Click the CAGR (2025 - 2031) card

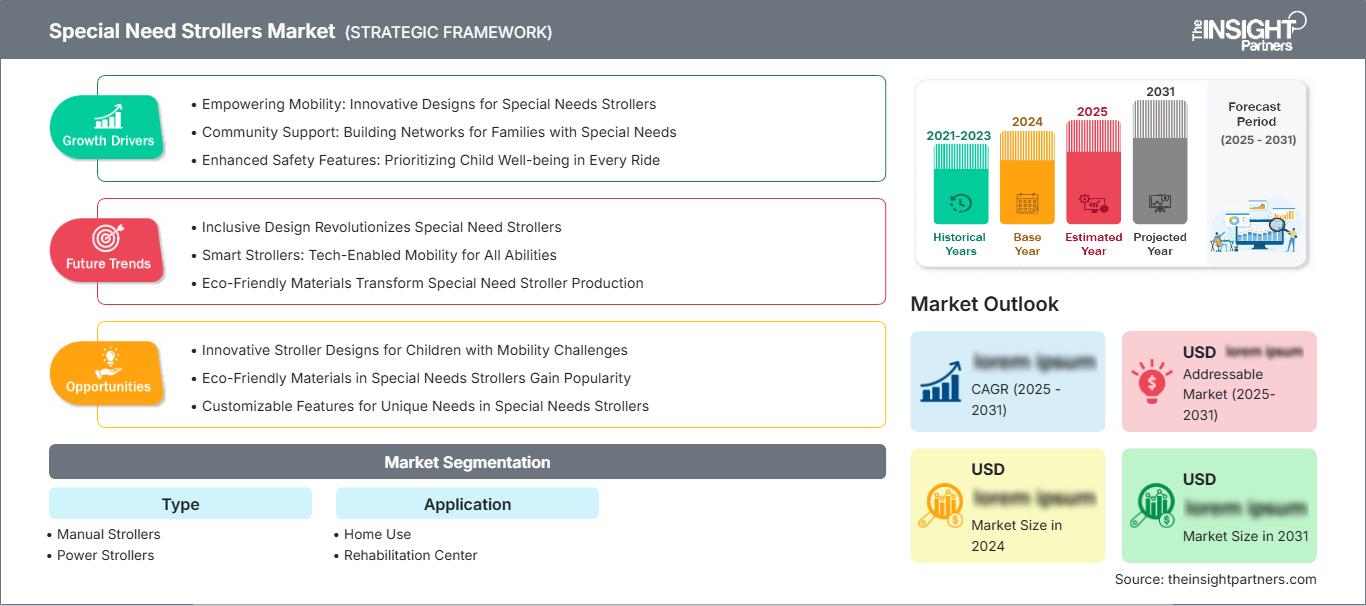(1008, 381)
